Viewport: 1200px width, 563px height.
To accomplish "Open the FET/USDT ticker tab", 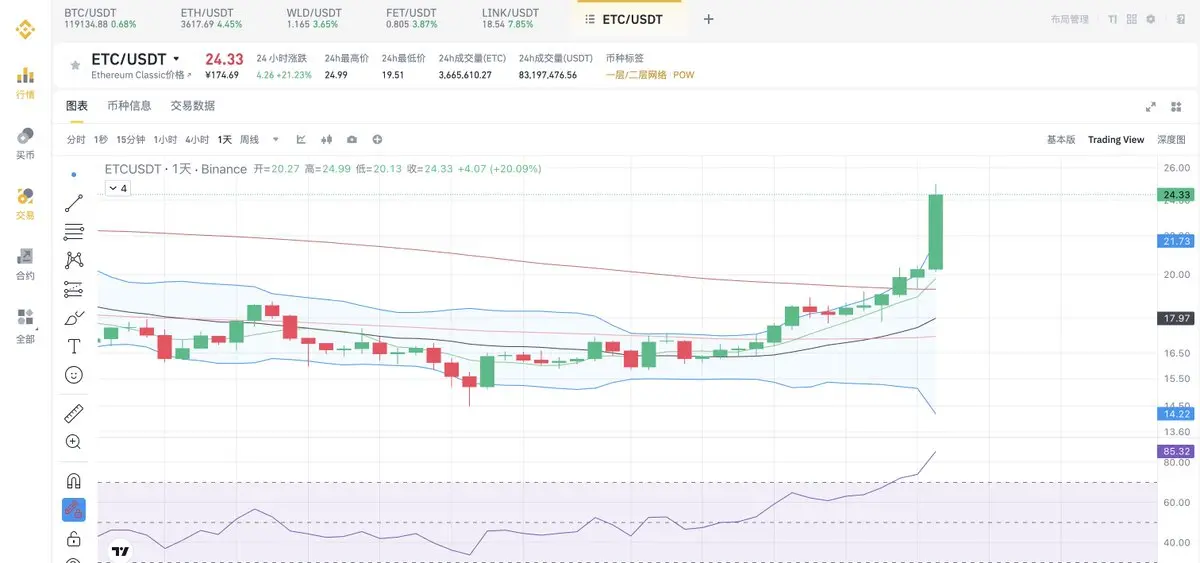I will click(x=412, y=17).
